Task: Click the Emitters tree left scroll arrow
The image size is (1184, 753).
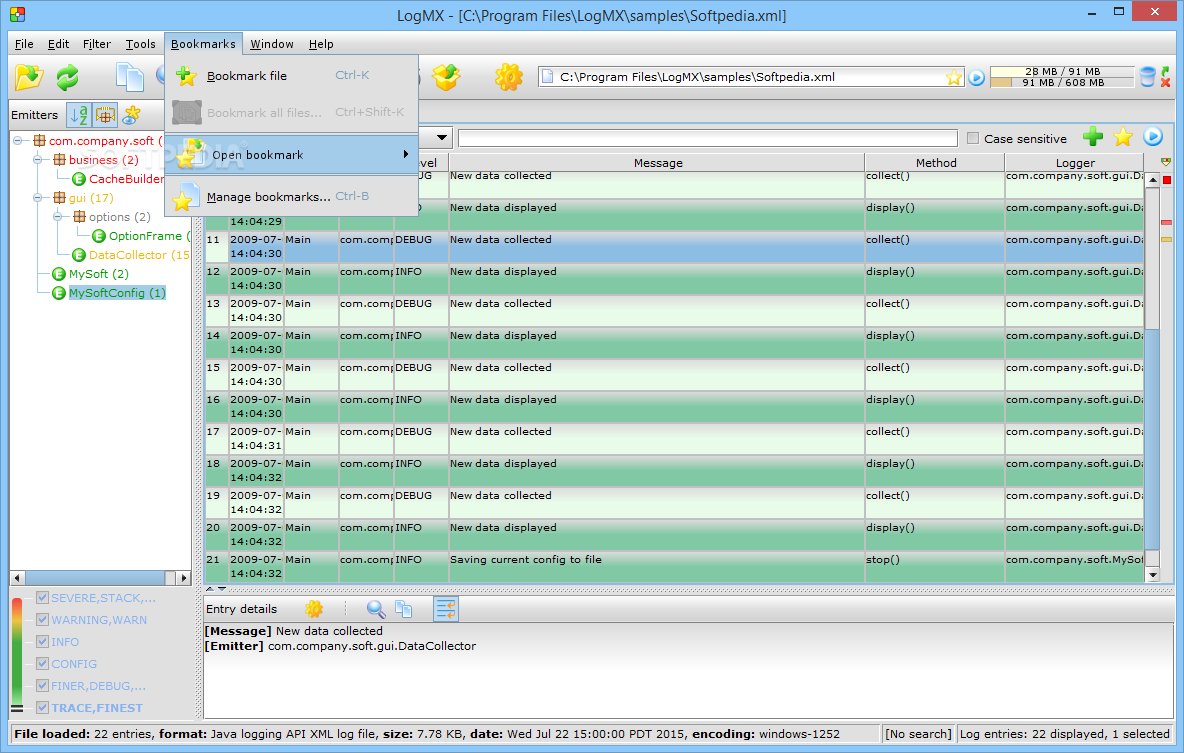Action: [17, 578]
